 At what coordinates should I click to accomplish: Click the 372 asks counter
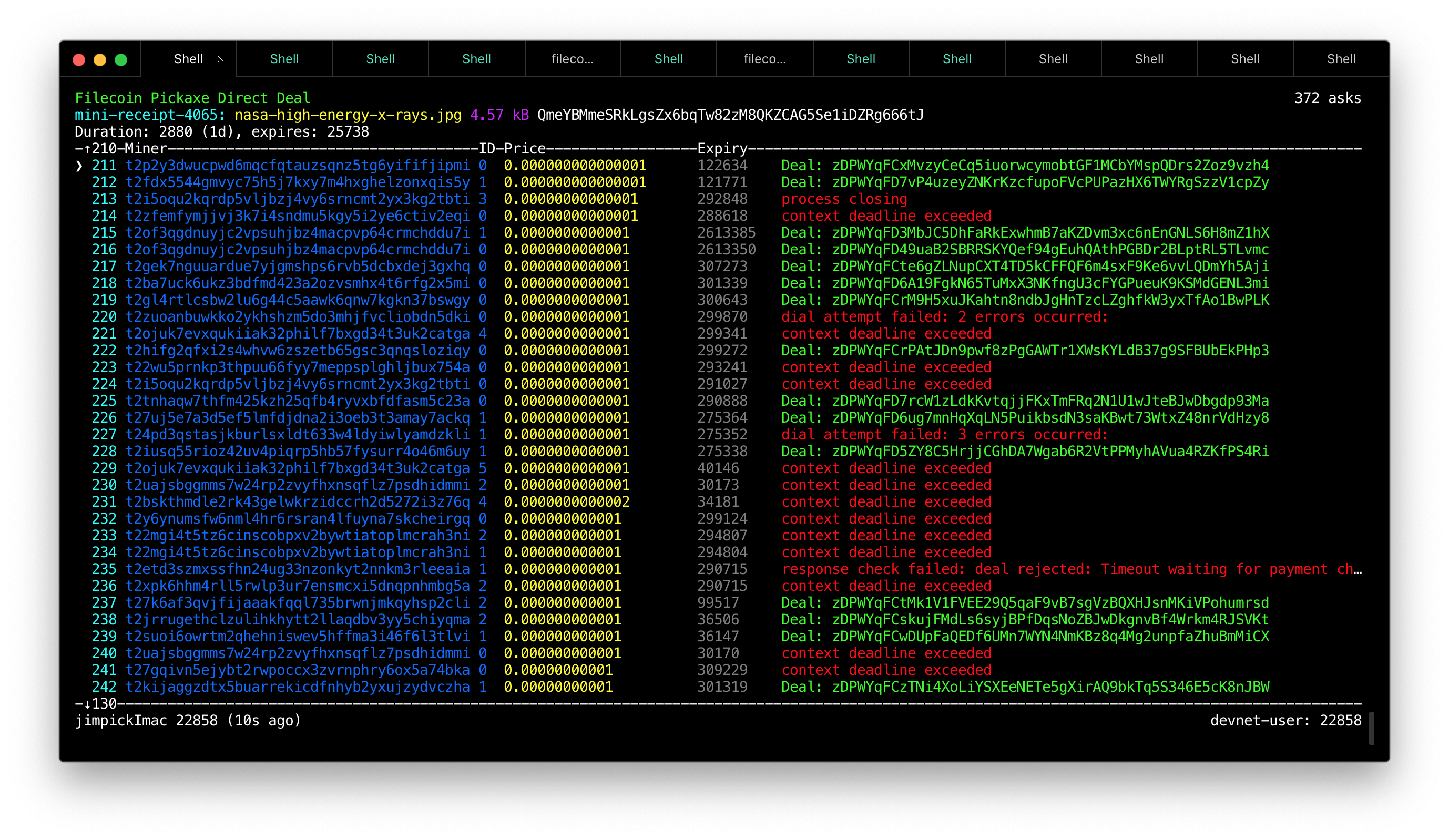[1327, 98]
